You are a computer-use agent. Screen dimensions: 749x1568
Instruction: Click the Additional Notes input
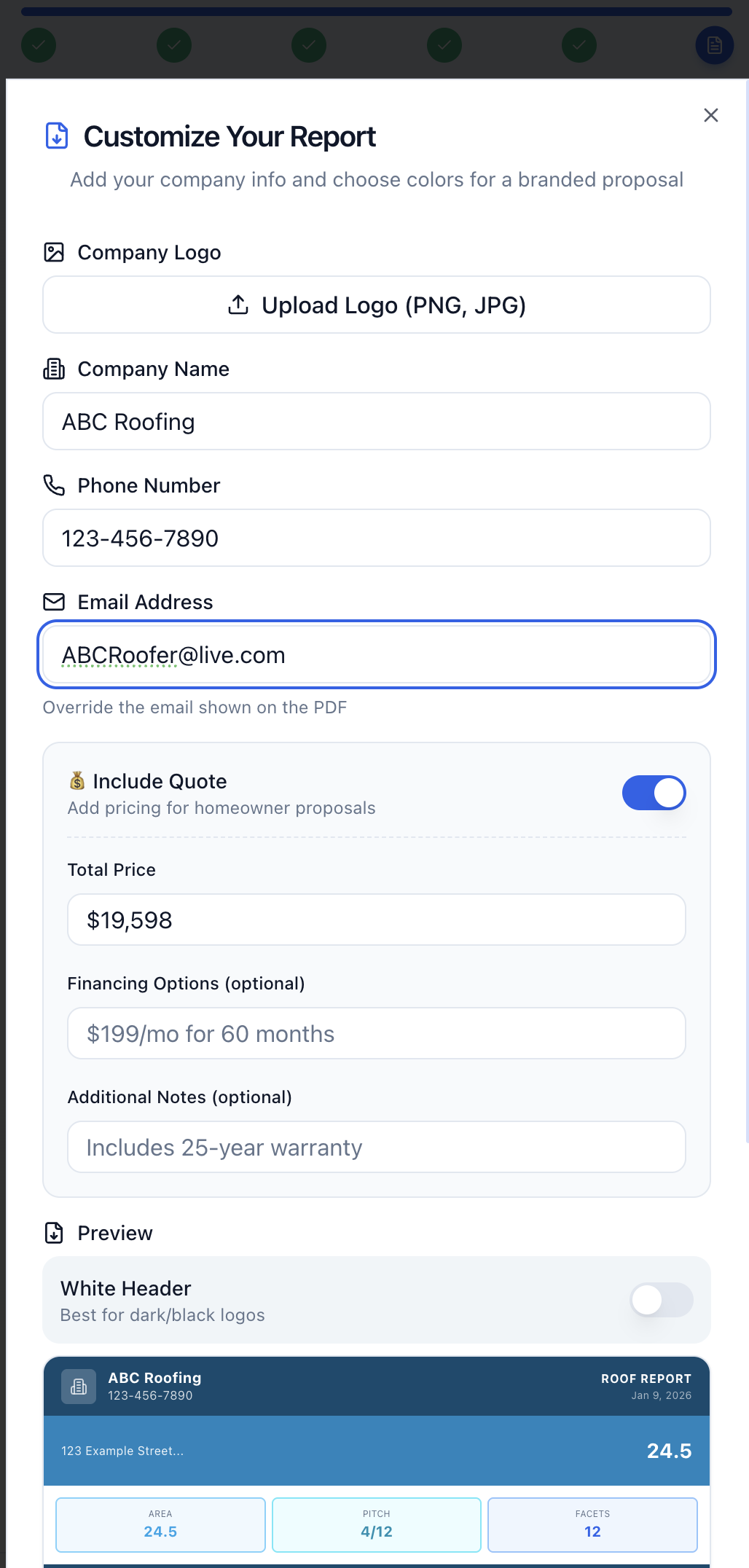tap(376, 1148)
